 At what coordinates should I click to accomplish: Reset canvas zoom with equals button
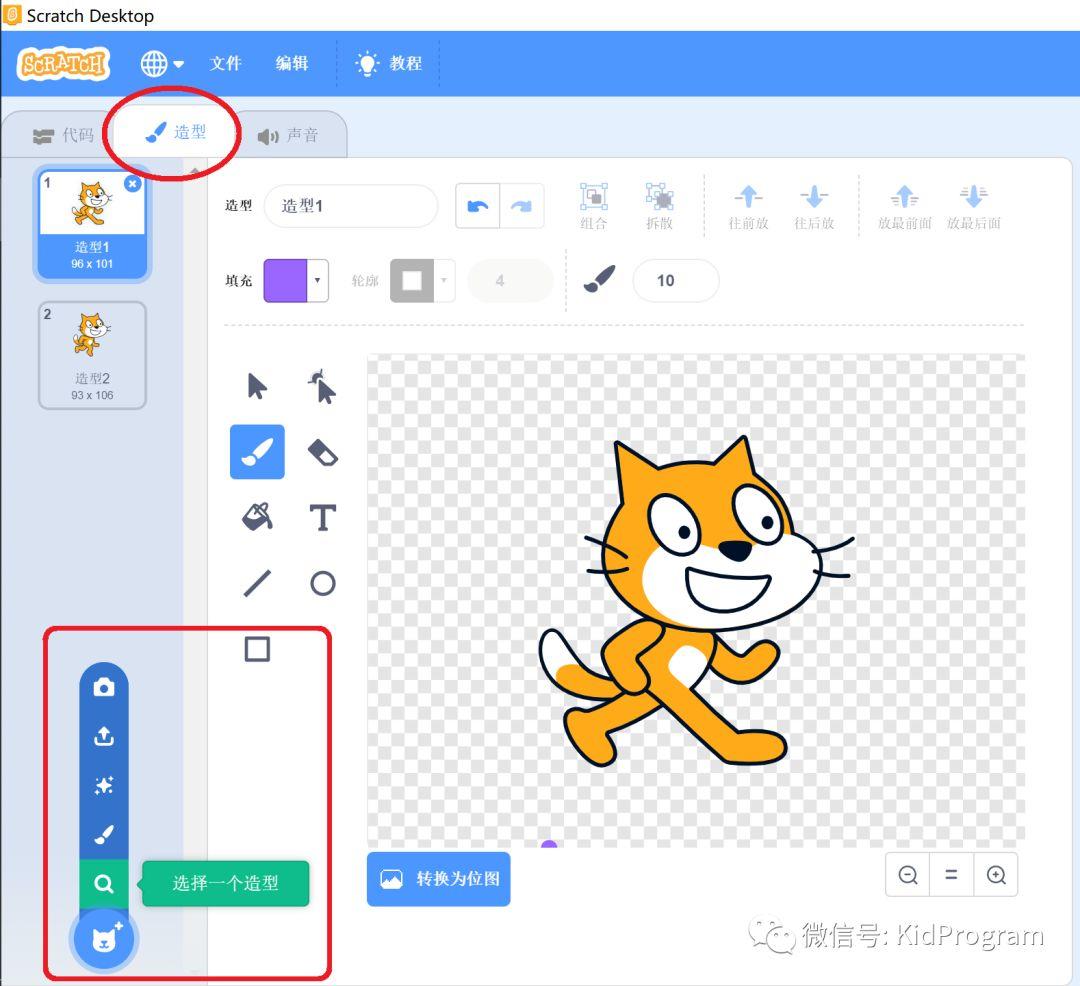pyautogui.click(x=951, y=874)
